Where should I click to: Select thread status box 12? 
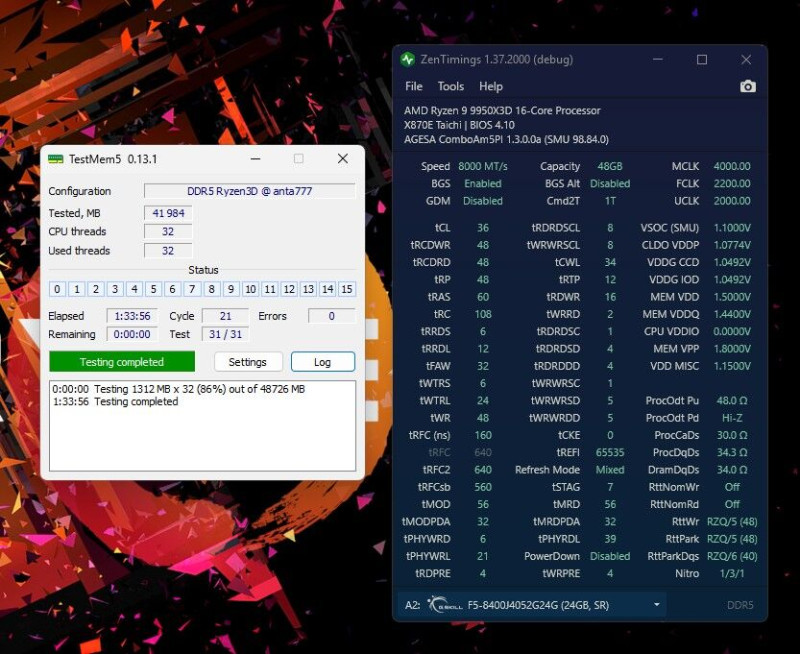[289, 289]
